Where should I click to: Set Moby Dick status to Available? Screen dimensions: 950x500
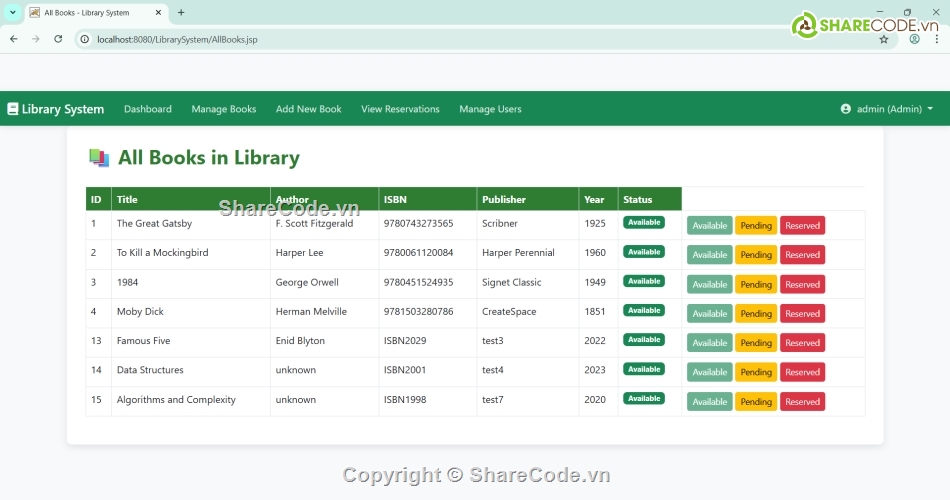[709, 314]
